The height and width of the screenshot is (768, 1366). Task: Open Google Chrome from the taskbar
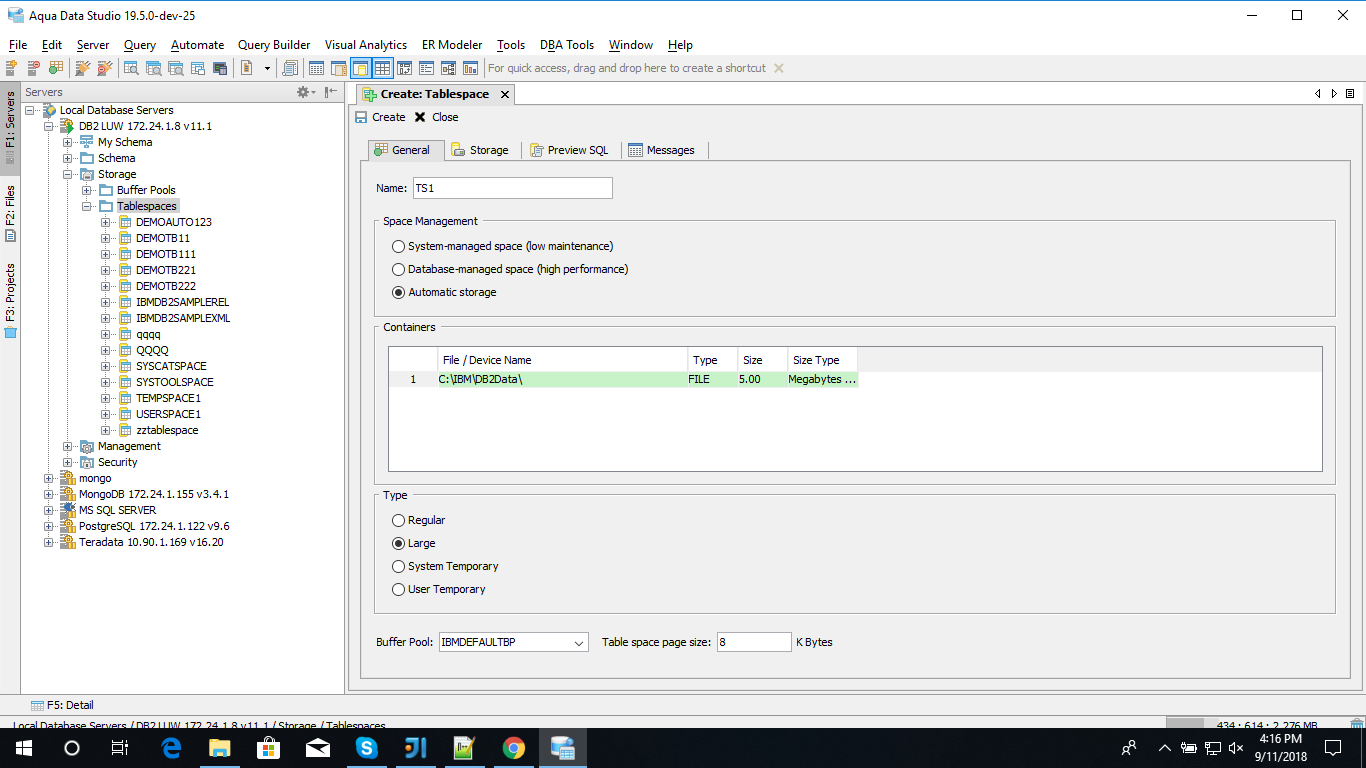[x=514, y=747]
